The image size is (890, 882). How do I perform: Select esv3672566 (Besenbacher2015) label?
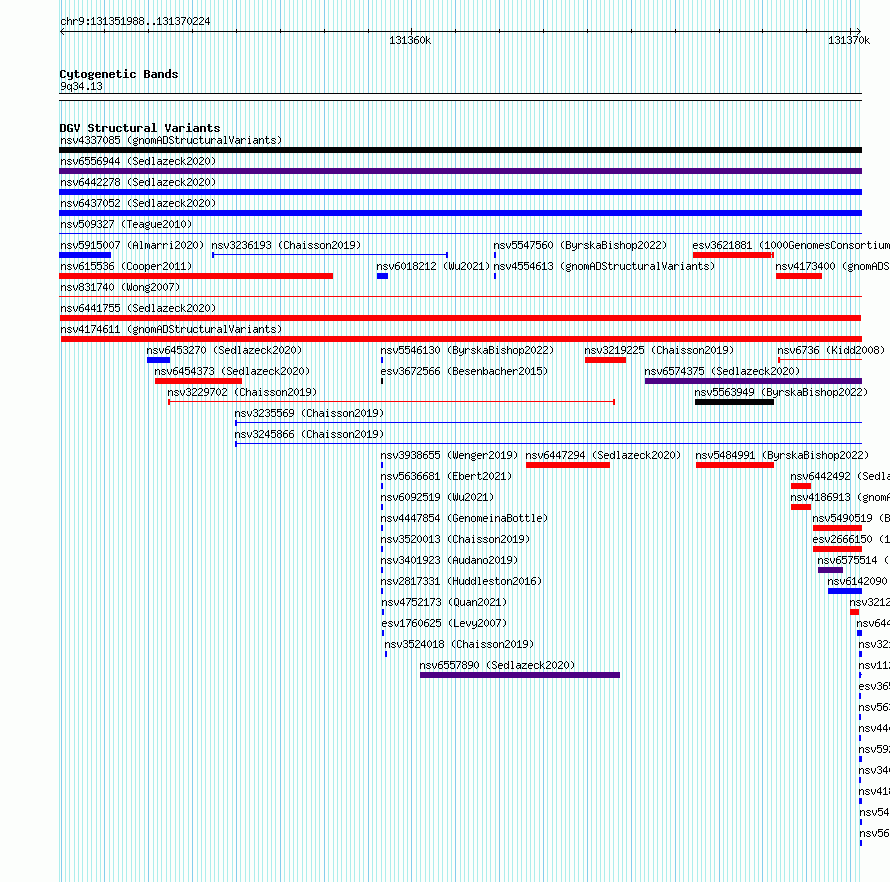tap(464, 371)
